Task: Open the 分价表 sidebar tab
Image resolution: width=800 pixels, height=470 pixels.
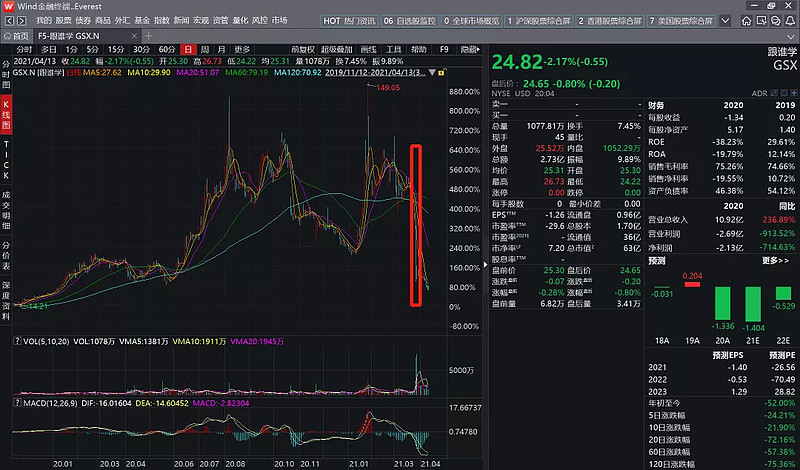Action: [6, 255]
